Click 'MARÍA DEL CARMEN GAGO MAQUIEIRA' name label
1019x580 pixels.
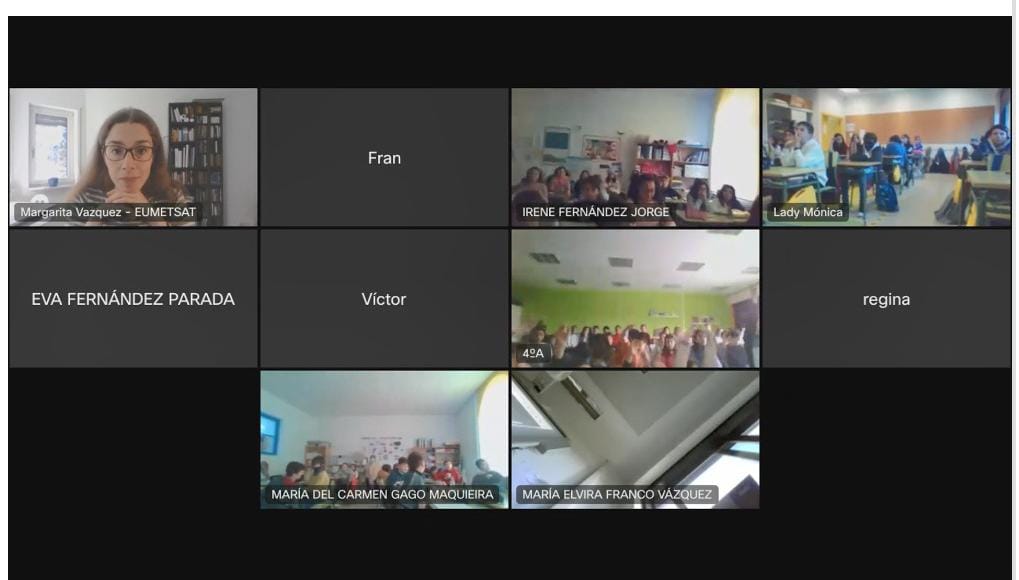pyautogui.click(x=382, y=494)
